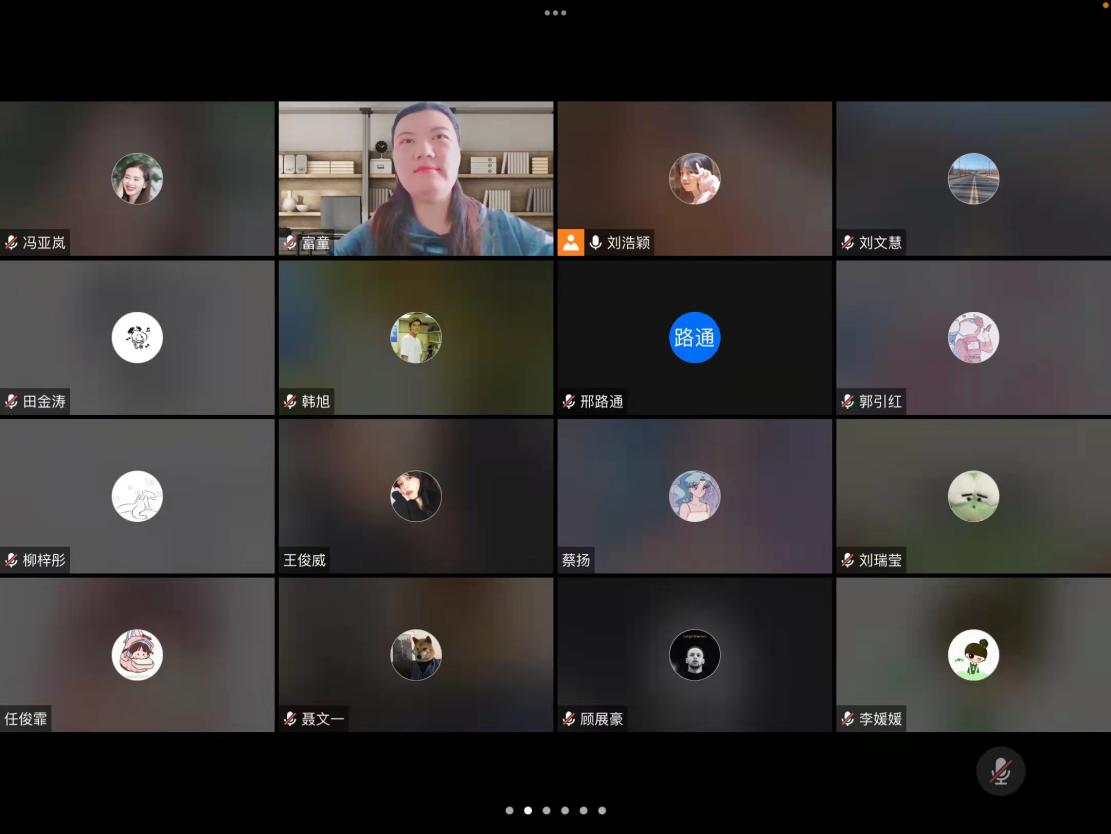Click the muted mic icon beside 邢路通

coord(569,401)
